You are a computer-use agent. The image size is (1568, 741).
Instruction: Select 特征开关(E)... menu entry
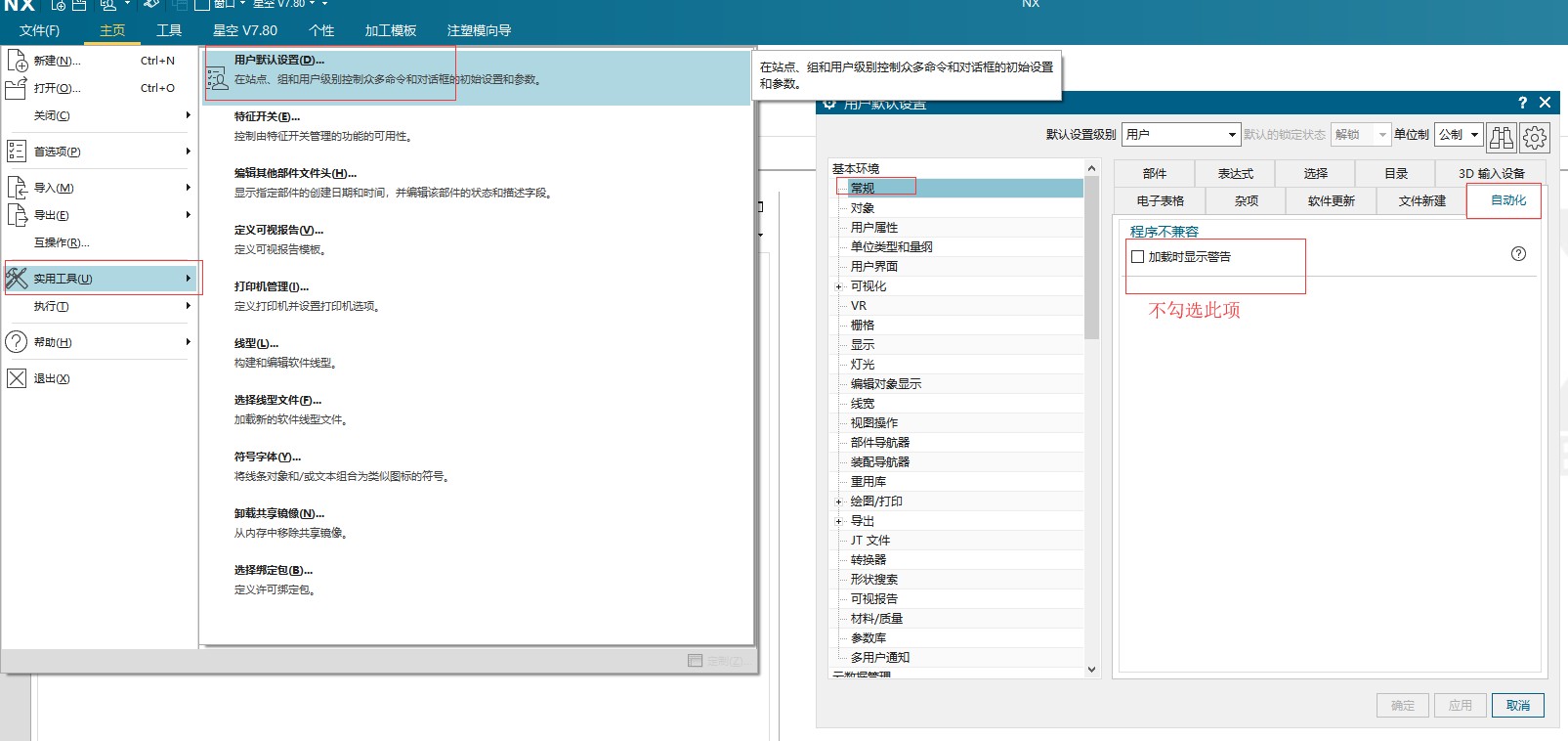click(x=476, y=126)
